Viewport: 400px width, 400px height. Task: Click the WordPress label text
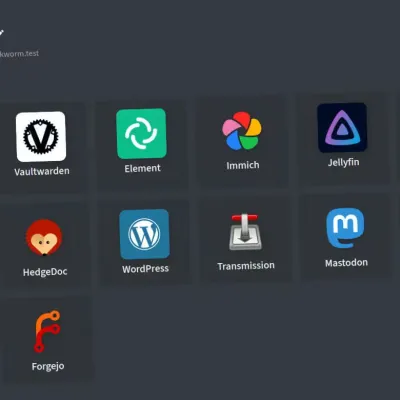[145, 269]
